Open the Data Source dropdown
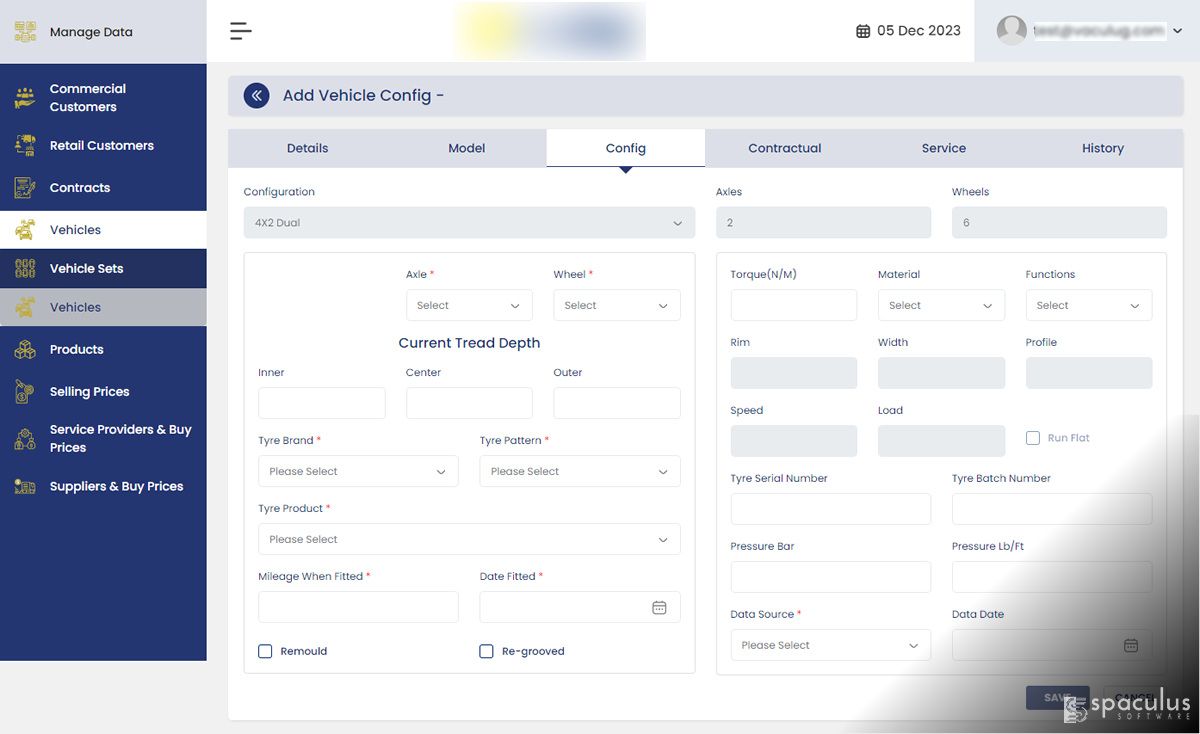 pyautogui.click(x=830, y=646)
